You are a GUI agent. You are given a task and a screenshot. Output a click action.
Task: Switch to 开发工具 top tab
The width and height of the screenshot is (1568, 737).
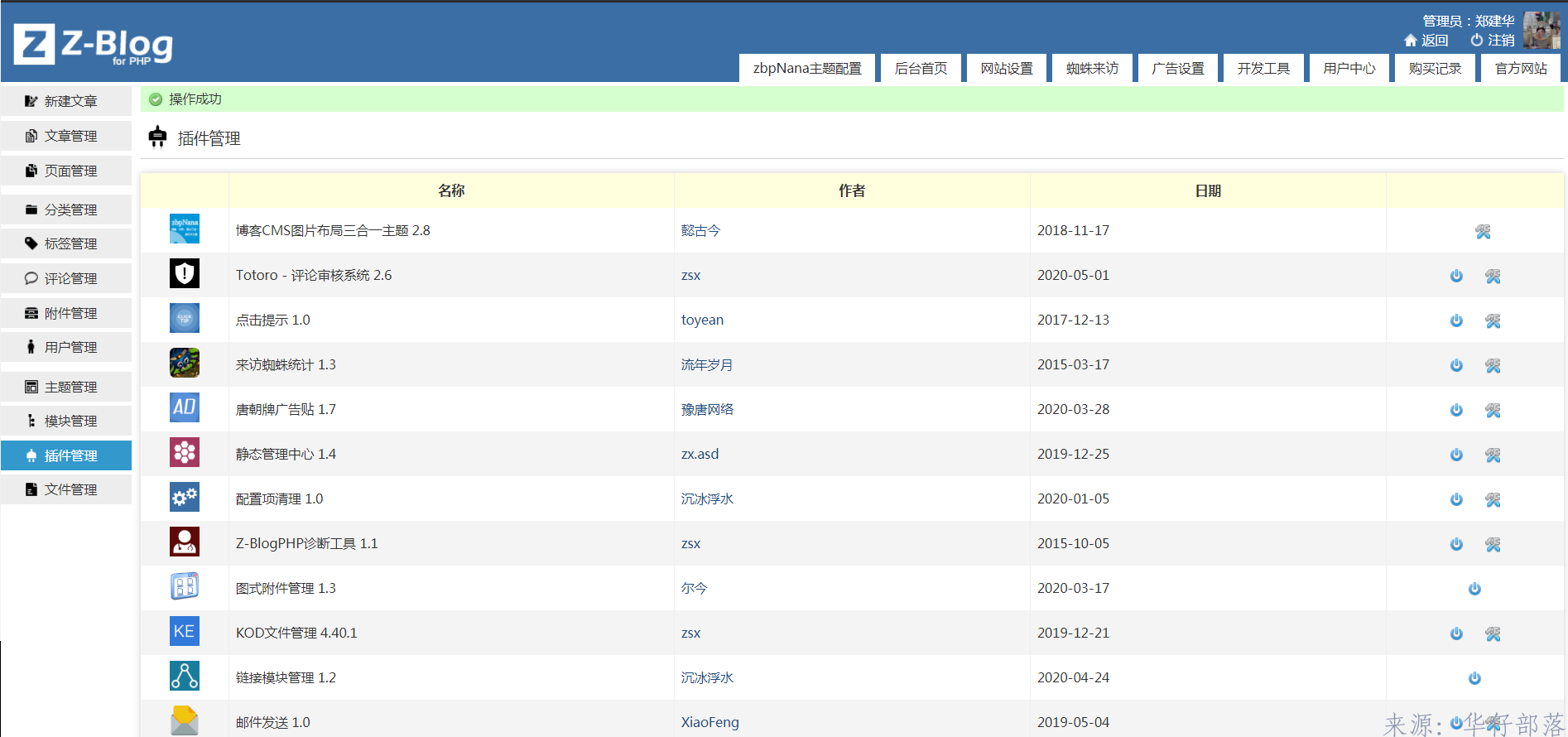1263,68
